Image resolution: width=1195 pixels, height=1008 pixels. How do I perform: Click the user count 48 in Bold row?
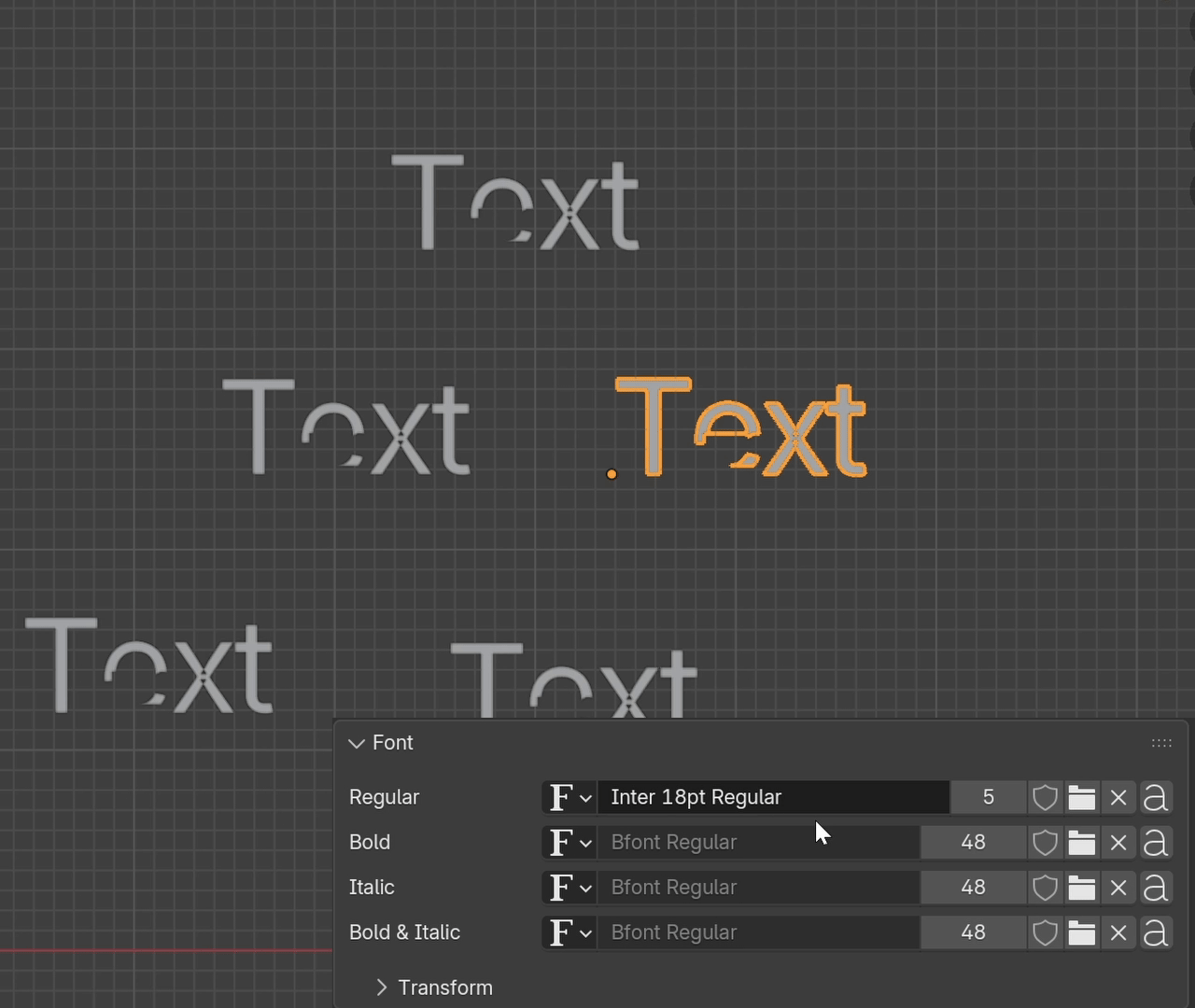[974, 842]
